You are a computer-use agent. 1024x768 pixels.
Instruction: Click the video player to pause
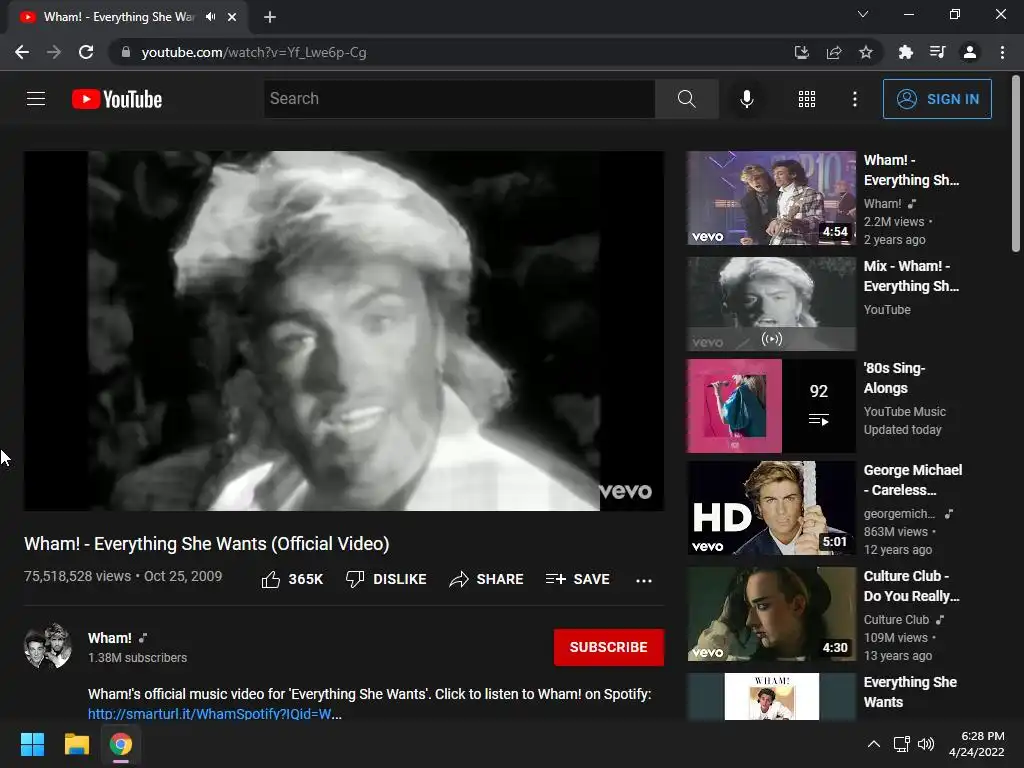point(344,331)
